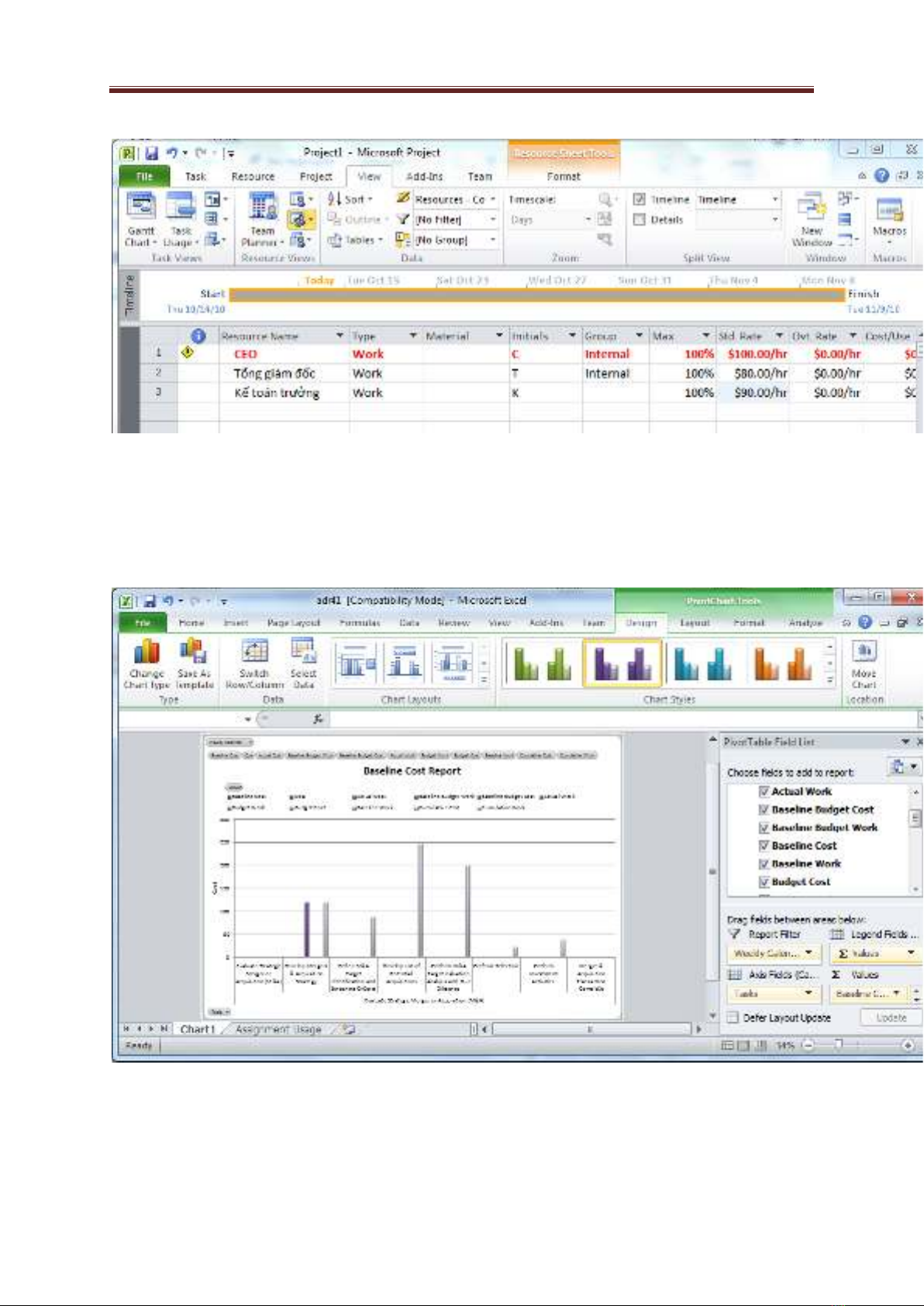The width and height of the screenshot is (924, 1306).
Task: Open the Select Data icon
Action: (302, 653)
